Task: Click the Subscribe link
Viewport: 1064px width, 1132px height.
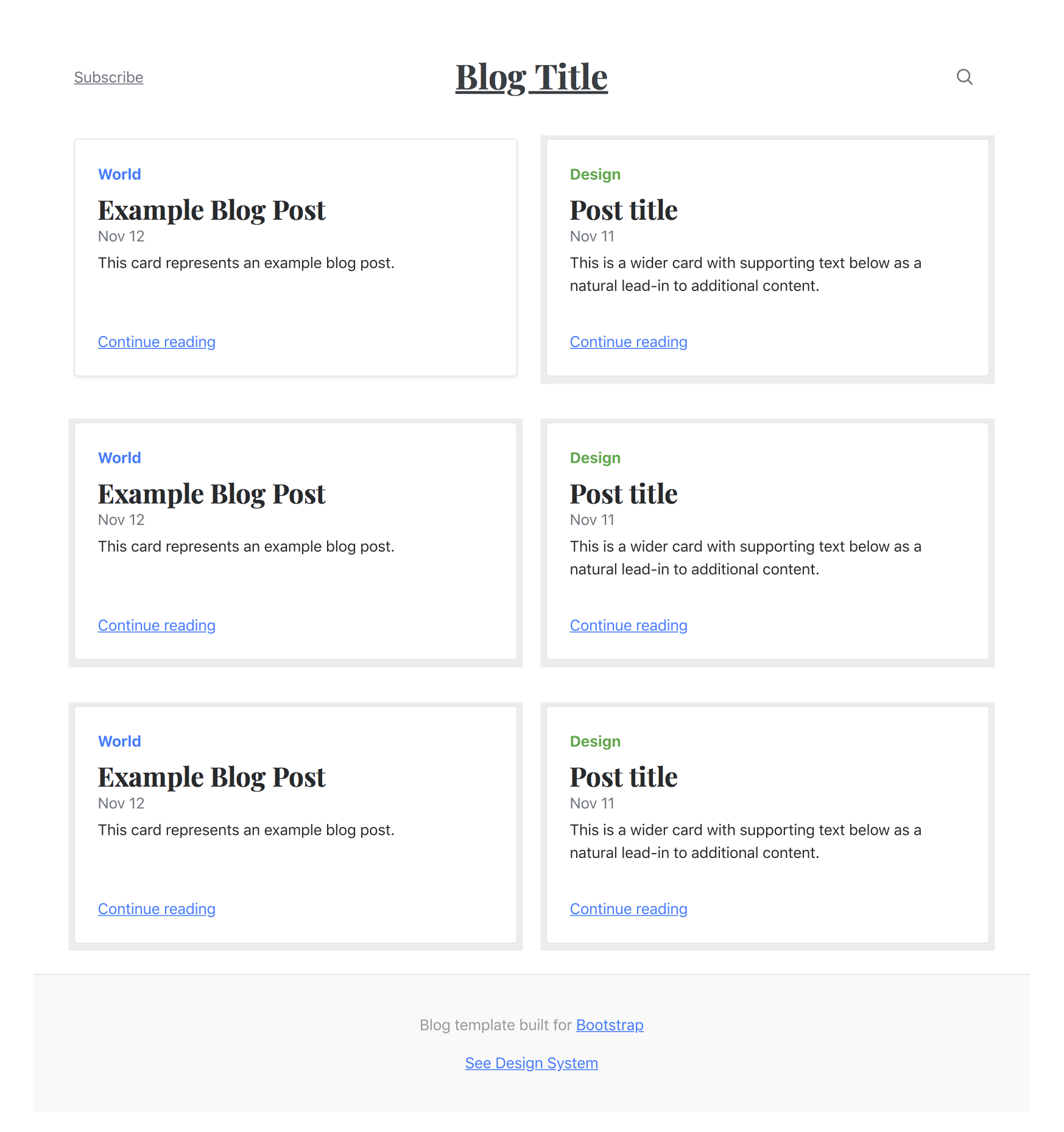Action: 108,77
